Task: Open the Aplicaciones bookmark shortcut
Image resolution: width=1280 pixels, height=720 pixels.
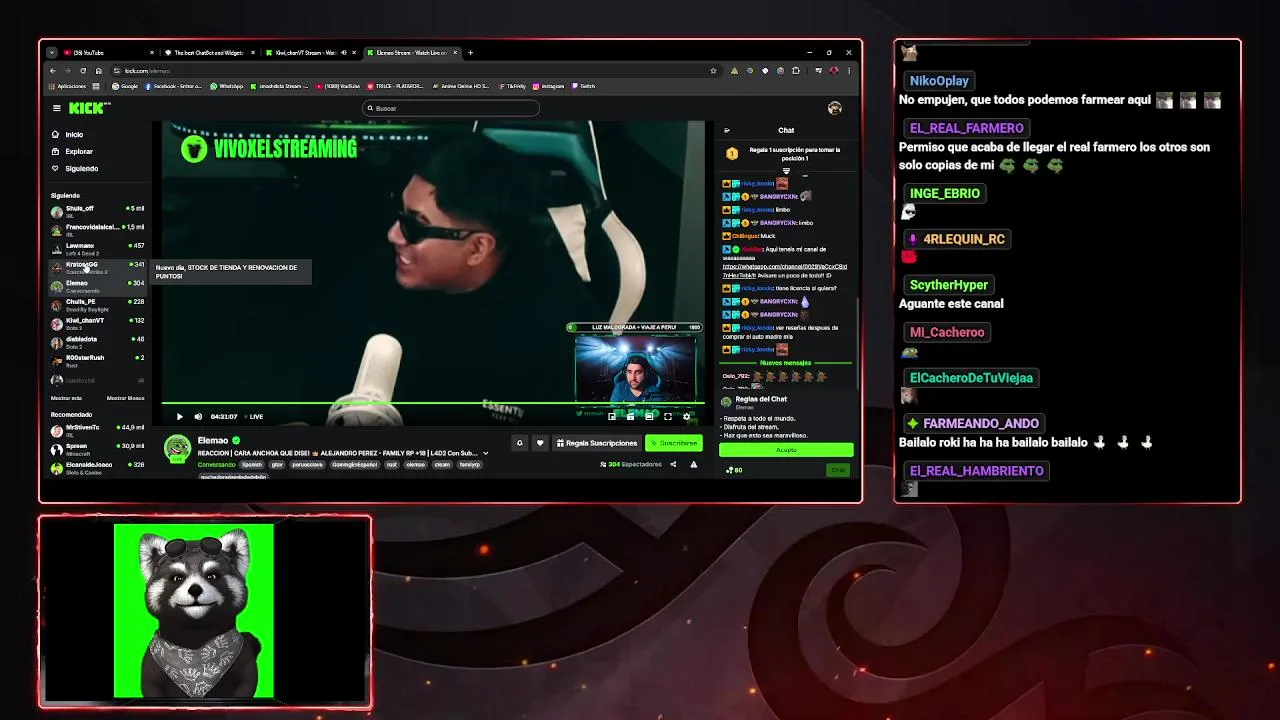Action: point(67,86)
